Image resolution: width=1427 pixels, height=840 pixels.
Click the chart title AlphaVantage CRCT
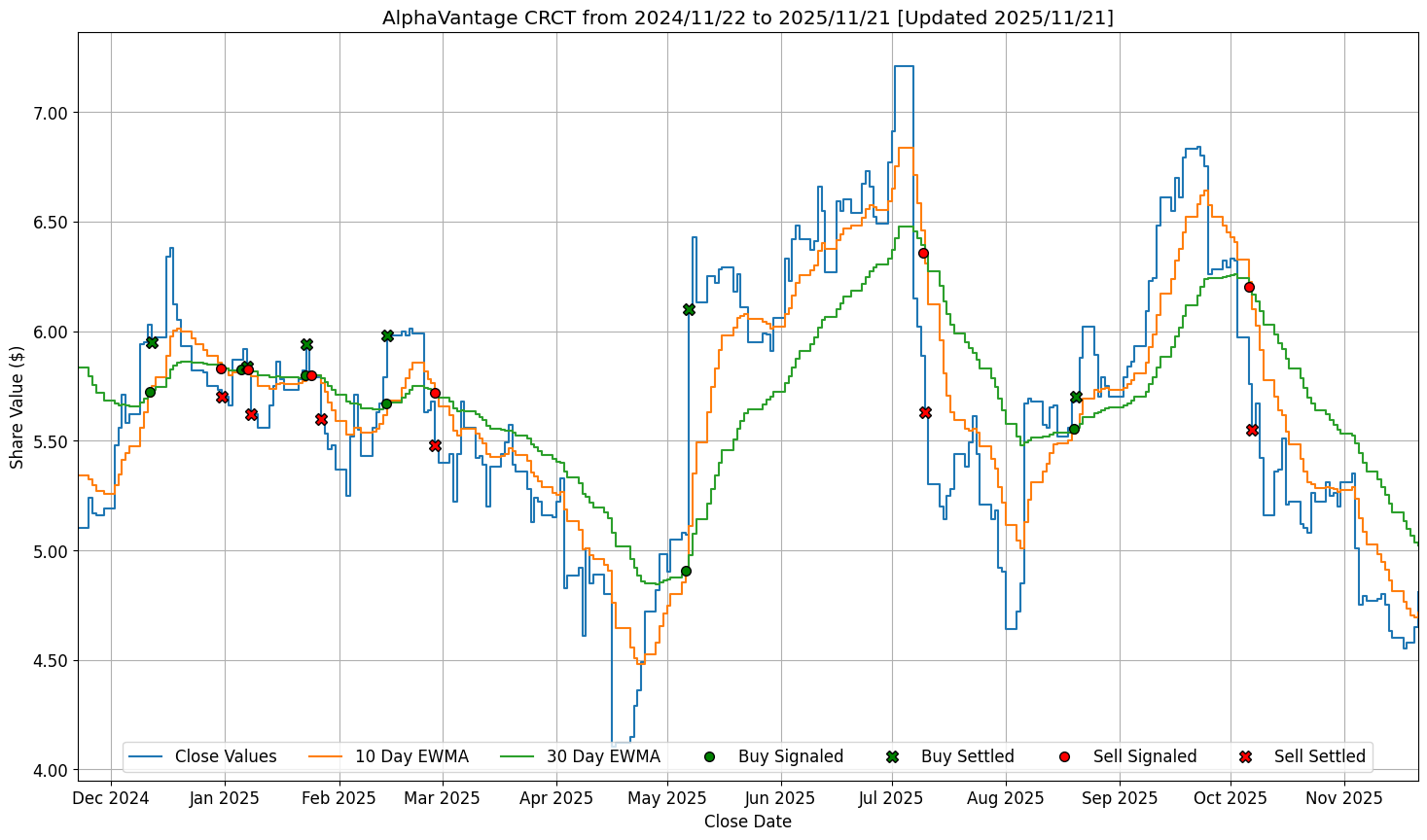(x=747, y=17)
